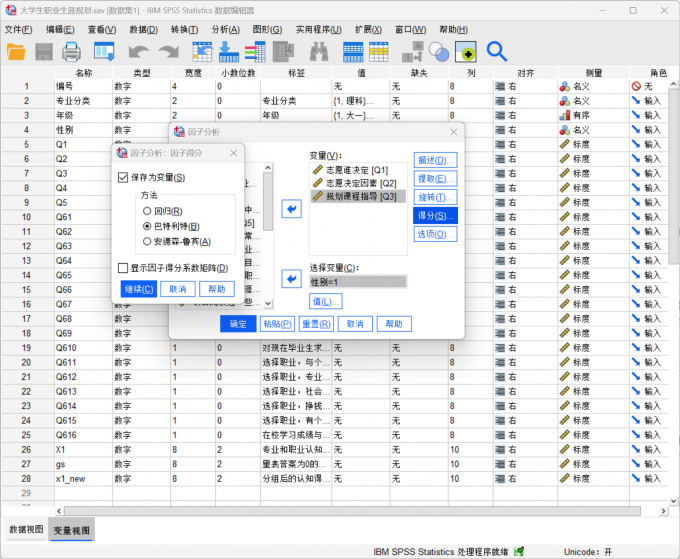
Task: Click the 帮助 button in factor scores dialog
Action: [x=217, y=289]
